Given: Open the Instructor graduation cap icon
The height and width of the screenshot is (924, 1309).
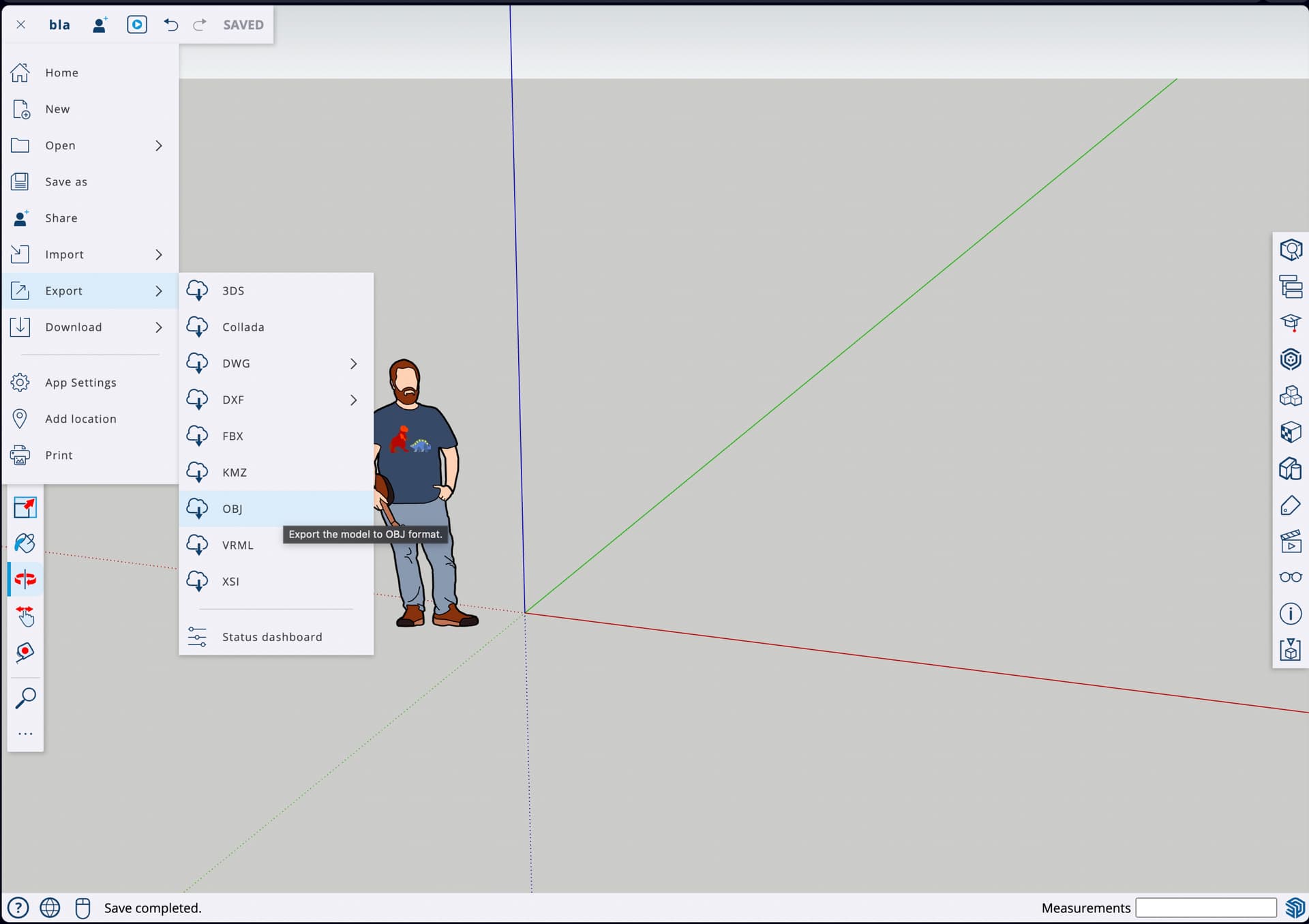Looking at the screenshot, I should pyautogui.click(x=1290, y=322).
